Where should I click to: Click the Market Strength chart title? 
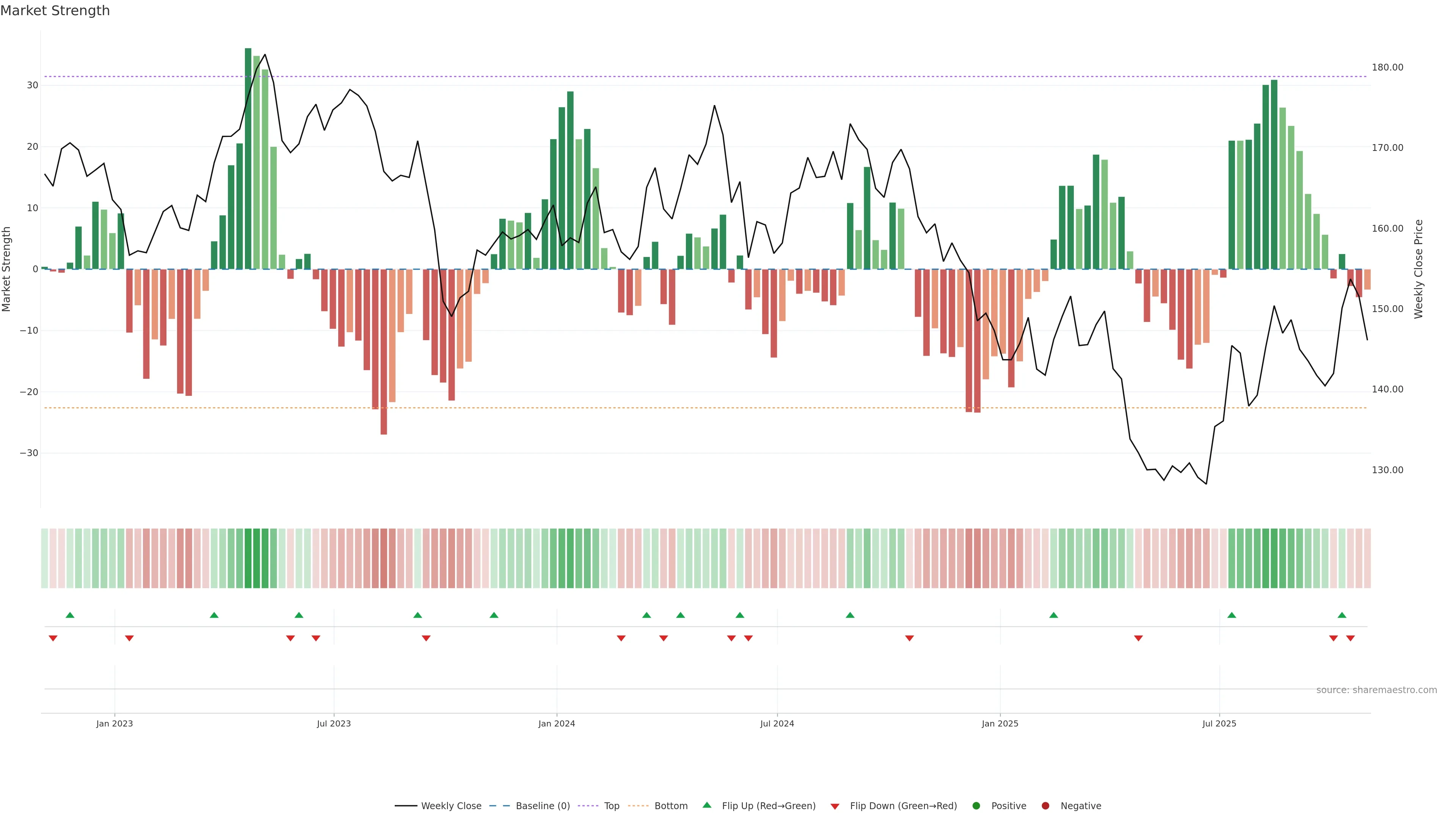click(55, 11)
